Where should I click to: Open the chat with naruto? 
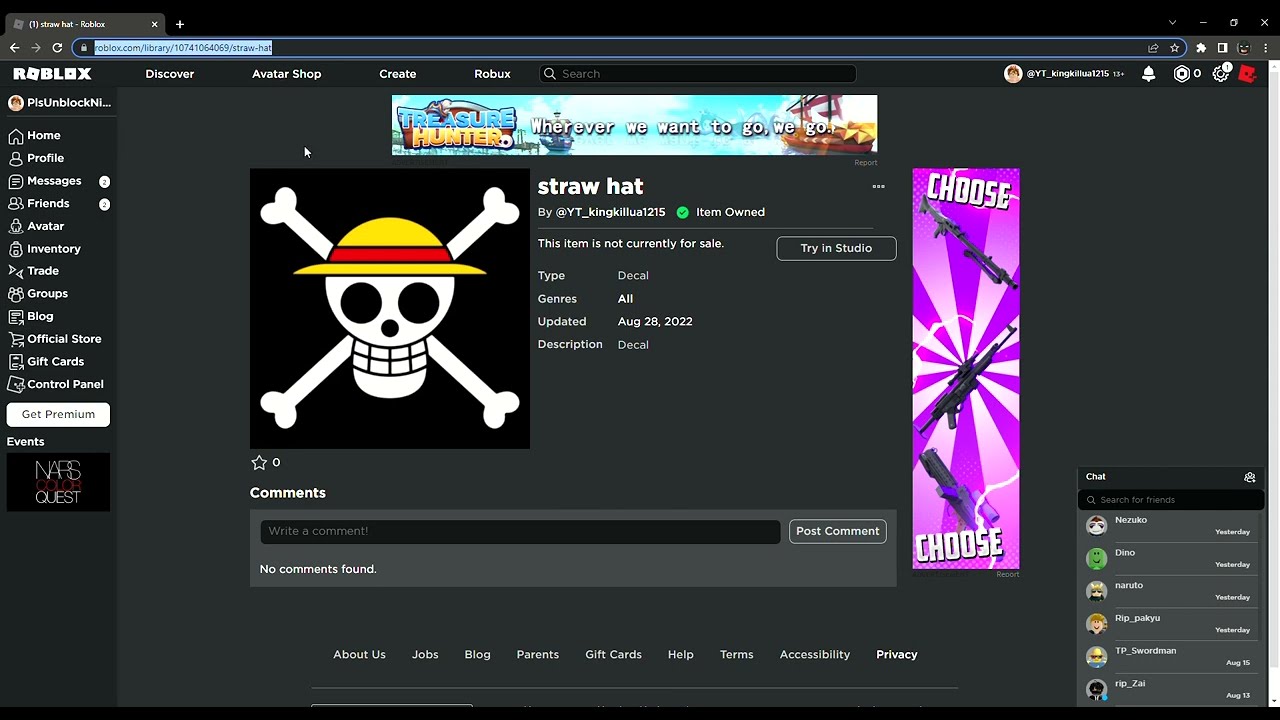click(x=1170, y=591)
